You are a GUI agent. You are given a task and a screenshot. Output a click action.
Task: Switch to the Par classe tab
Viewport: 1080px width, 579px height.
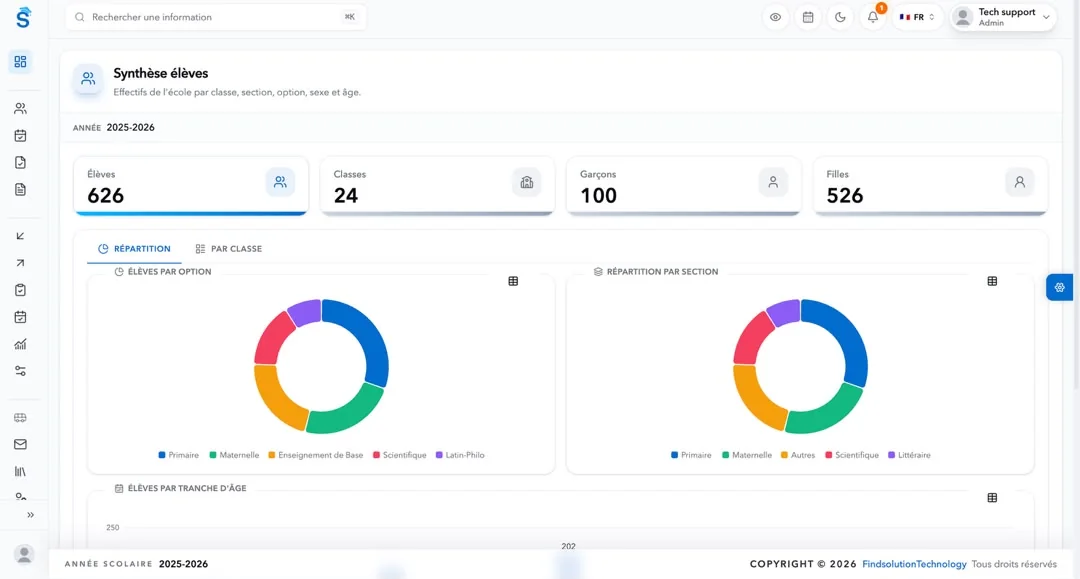[229, 249]
